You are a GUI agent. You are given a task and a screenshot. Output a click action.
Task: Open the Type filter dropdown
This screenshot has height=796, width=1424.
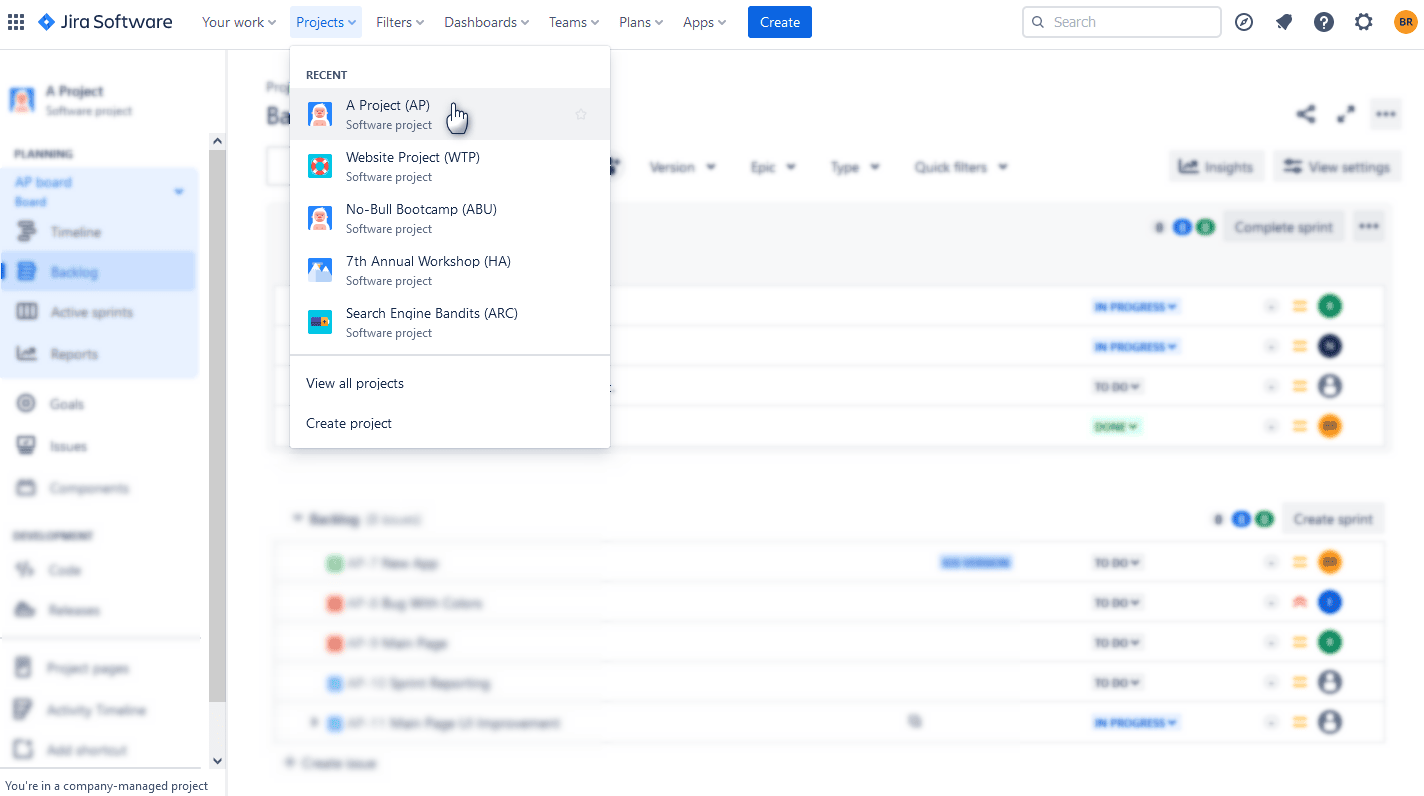pos(855,167)
